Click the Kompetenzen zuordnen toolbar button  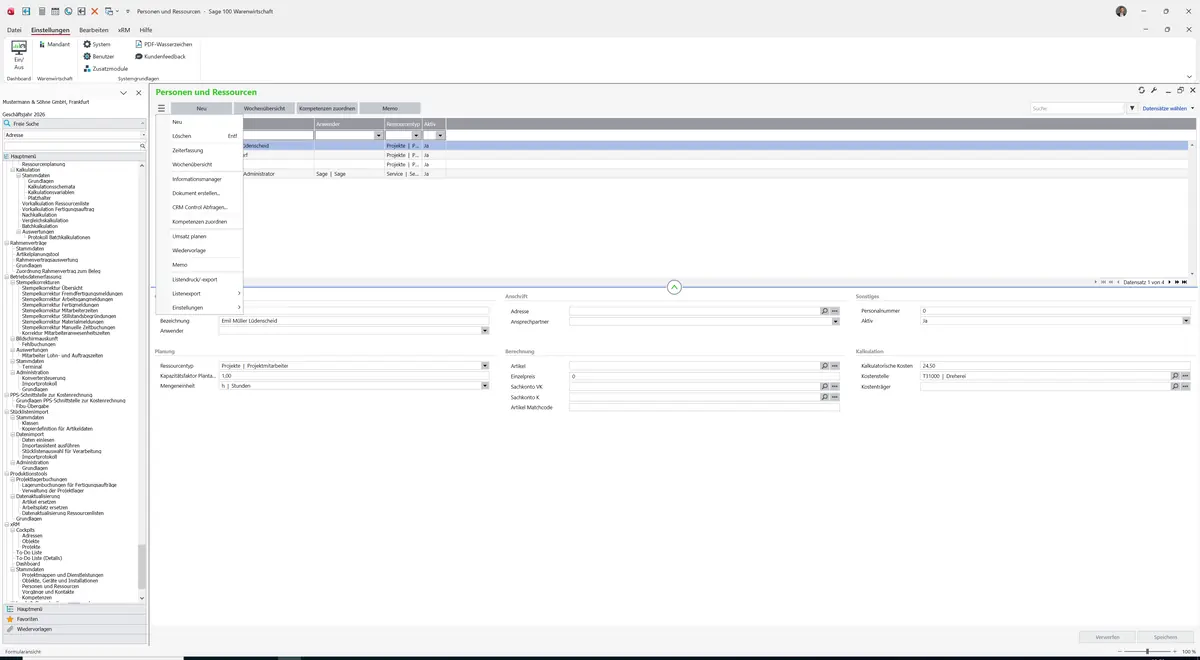coord(327,108)
